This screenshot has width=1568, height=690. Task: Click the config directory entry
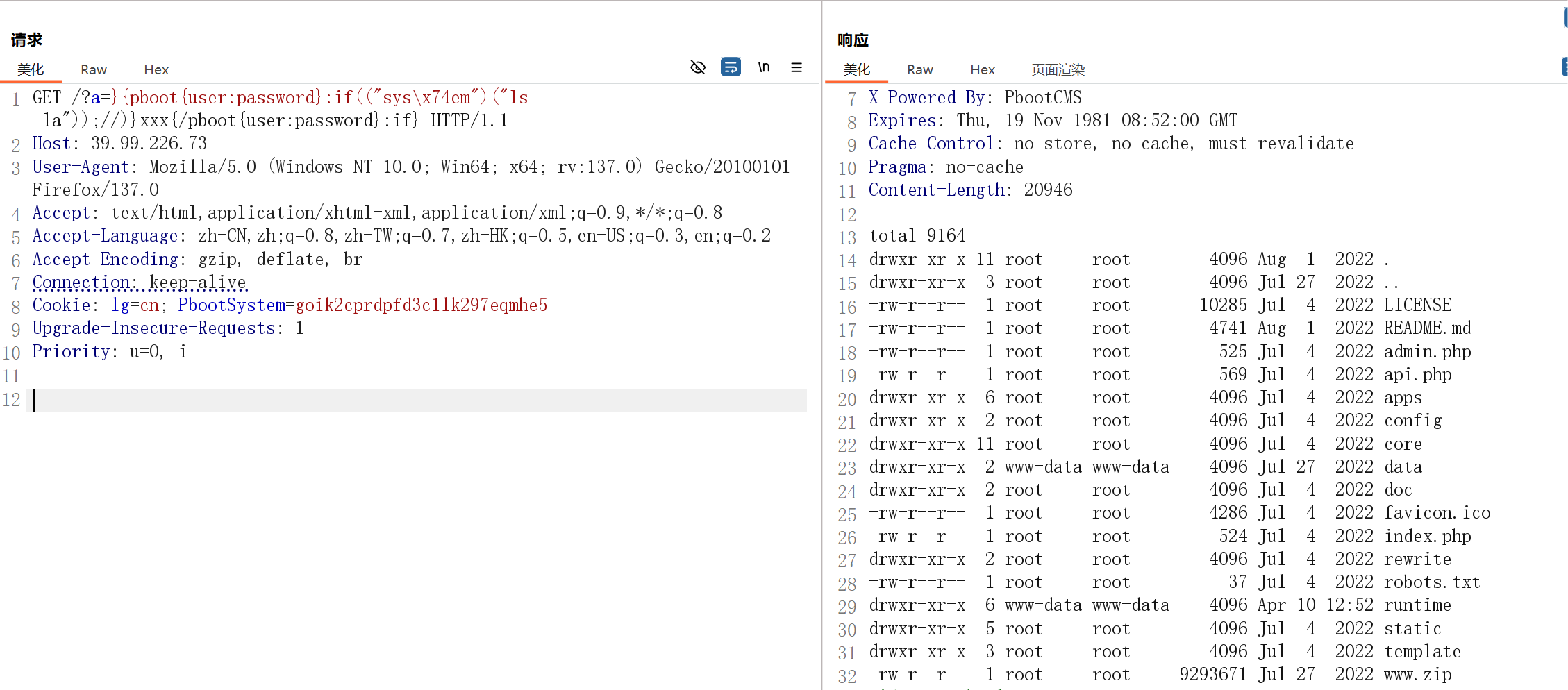1412,421
